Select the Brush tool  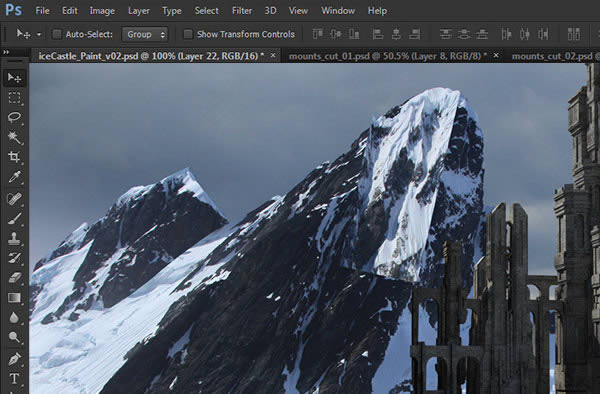pos(15,219)
